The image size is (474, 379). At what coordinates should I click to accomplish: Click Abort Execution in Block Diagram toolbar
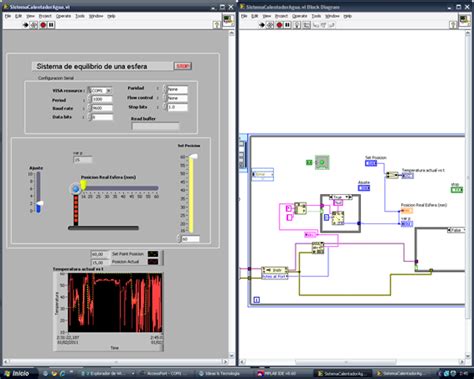tap(279, 25)
